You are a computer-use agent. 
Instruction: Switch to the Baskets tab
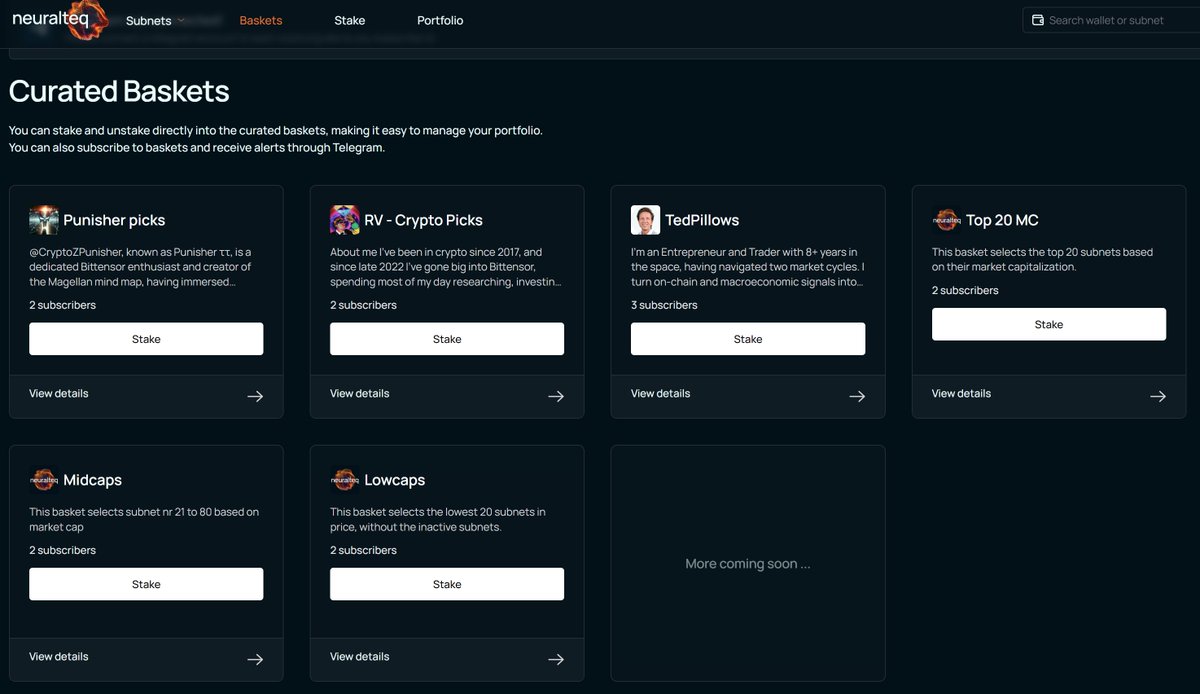point(261,20)
